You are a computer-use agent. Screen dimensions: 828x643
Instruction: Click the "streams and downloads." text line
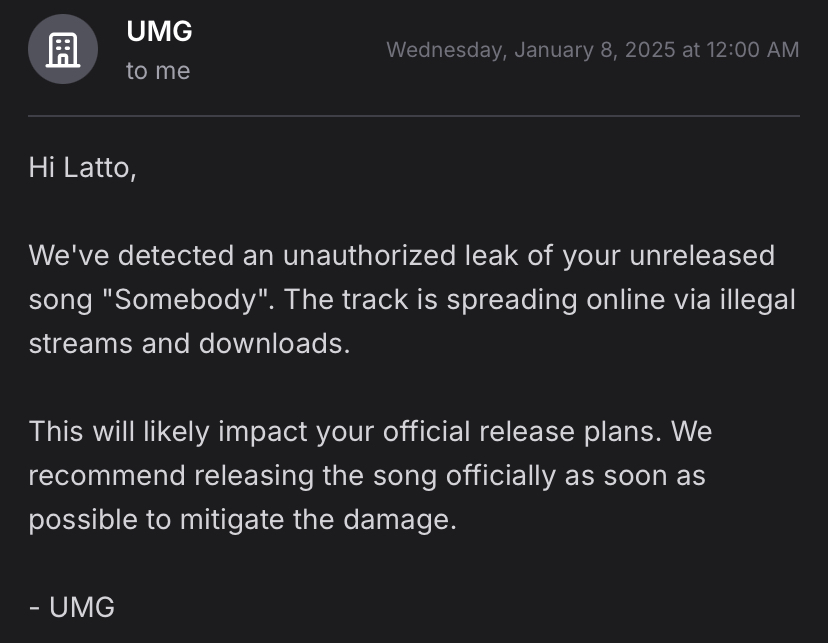(190, 344)
